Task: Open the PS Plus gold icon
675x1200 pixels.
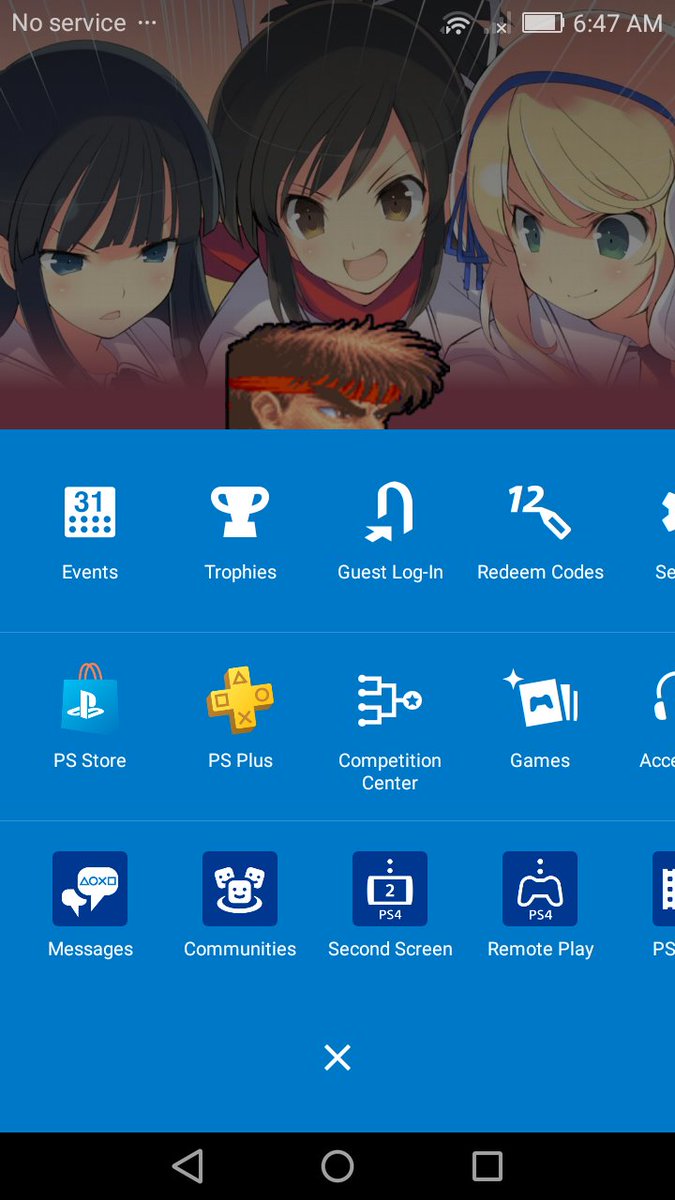Action: pos(240,699)
